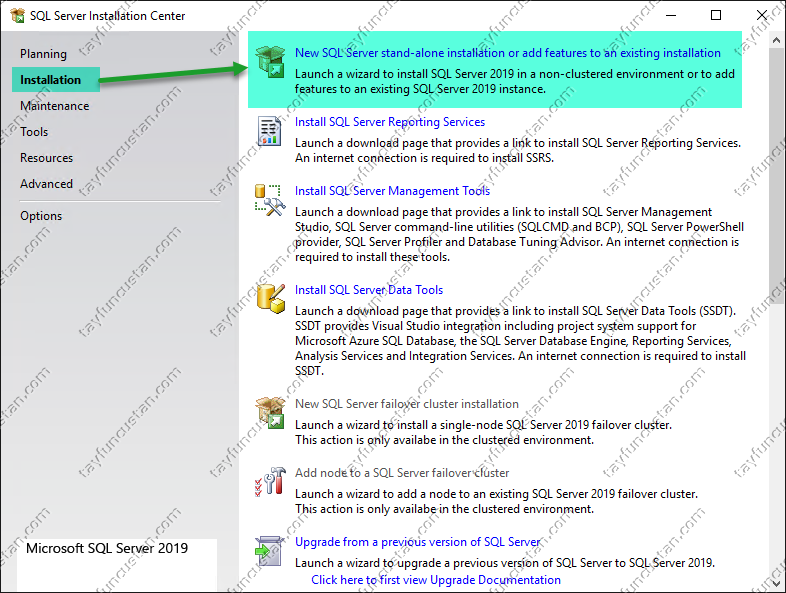Open the Planning section

[x=43, y=54]
